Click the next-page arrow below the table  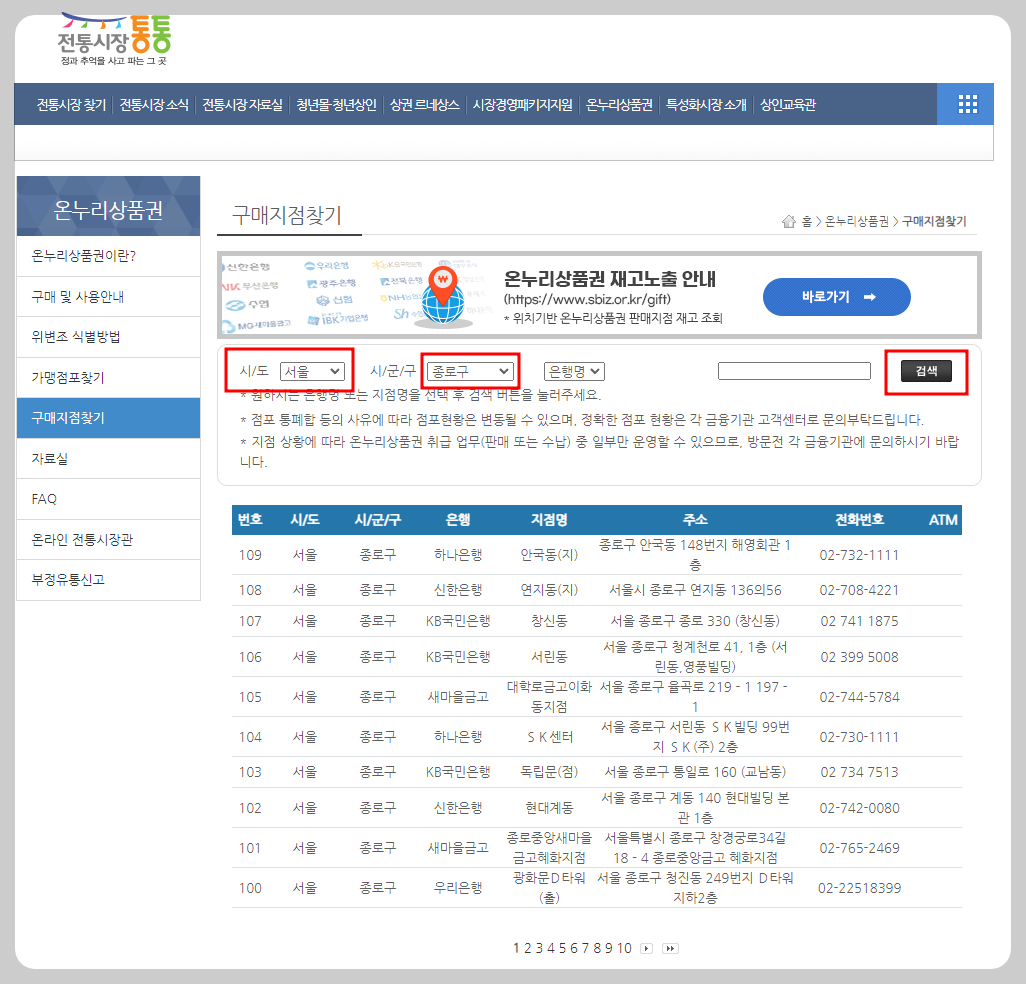coord(646,948)
